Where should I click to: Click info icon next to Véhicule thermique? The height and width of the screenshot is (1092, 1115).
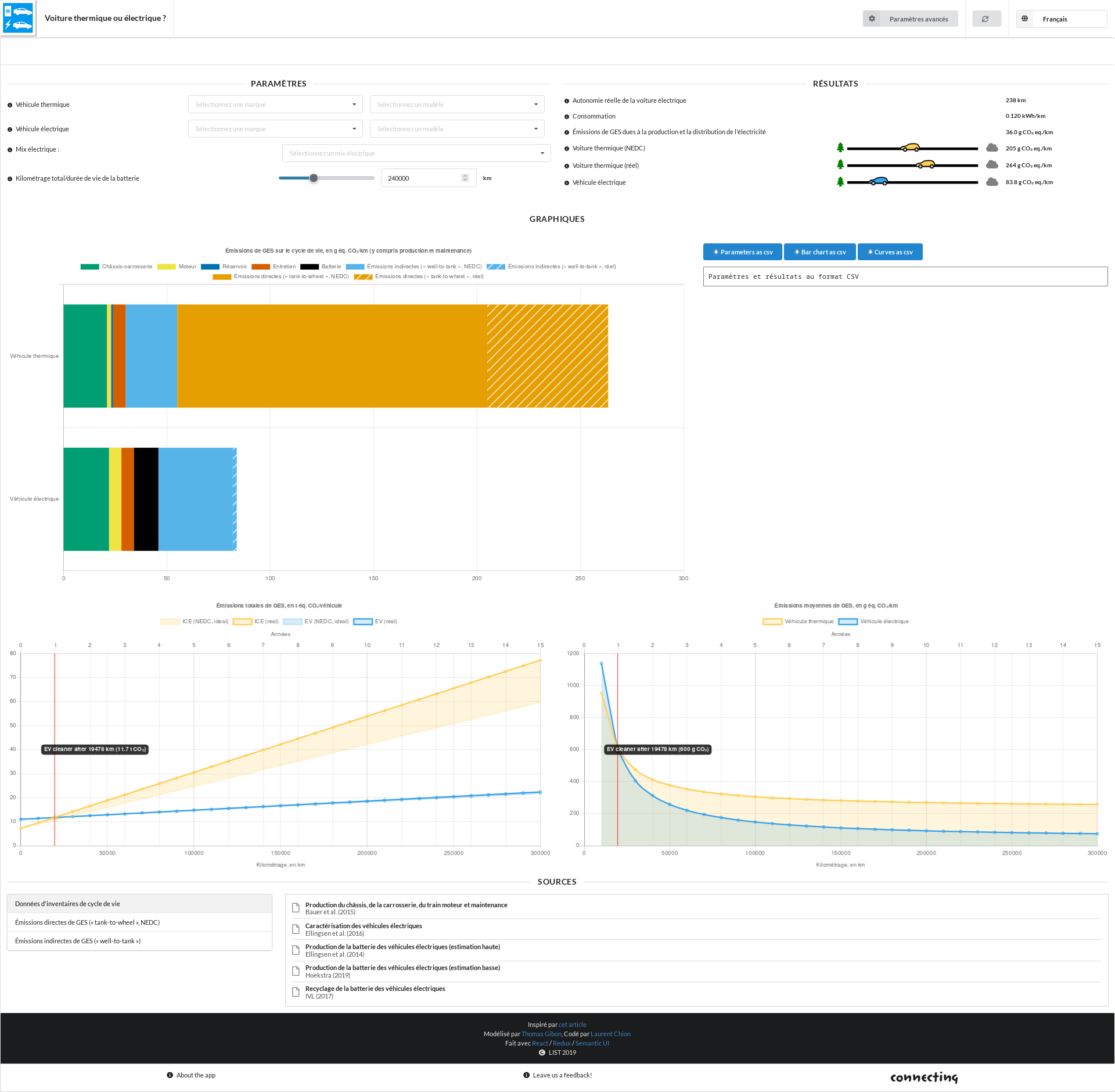click(10, 105)
